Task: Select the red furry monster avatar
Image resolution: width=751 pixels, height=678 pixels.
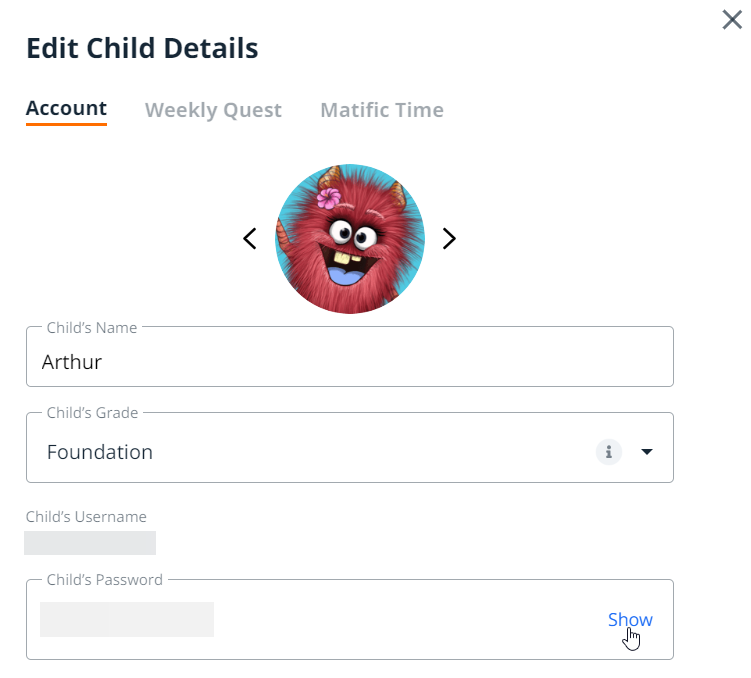Action: point(350,239)
